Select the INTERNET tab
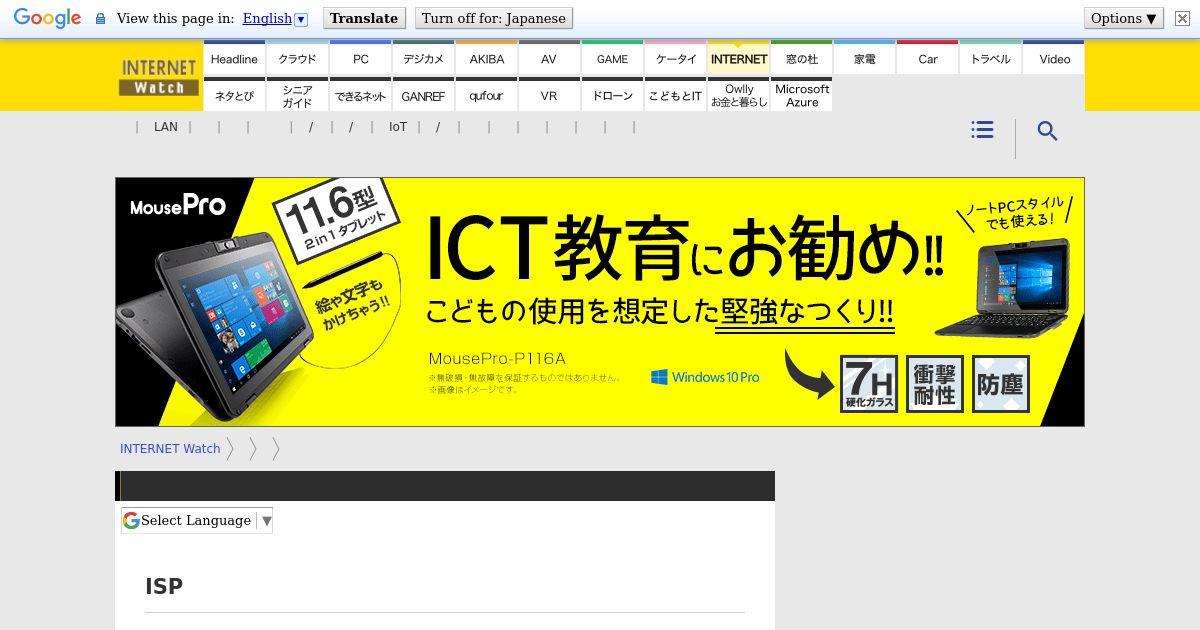Screen dimensions: 1200x630 738,58
